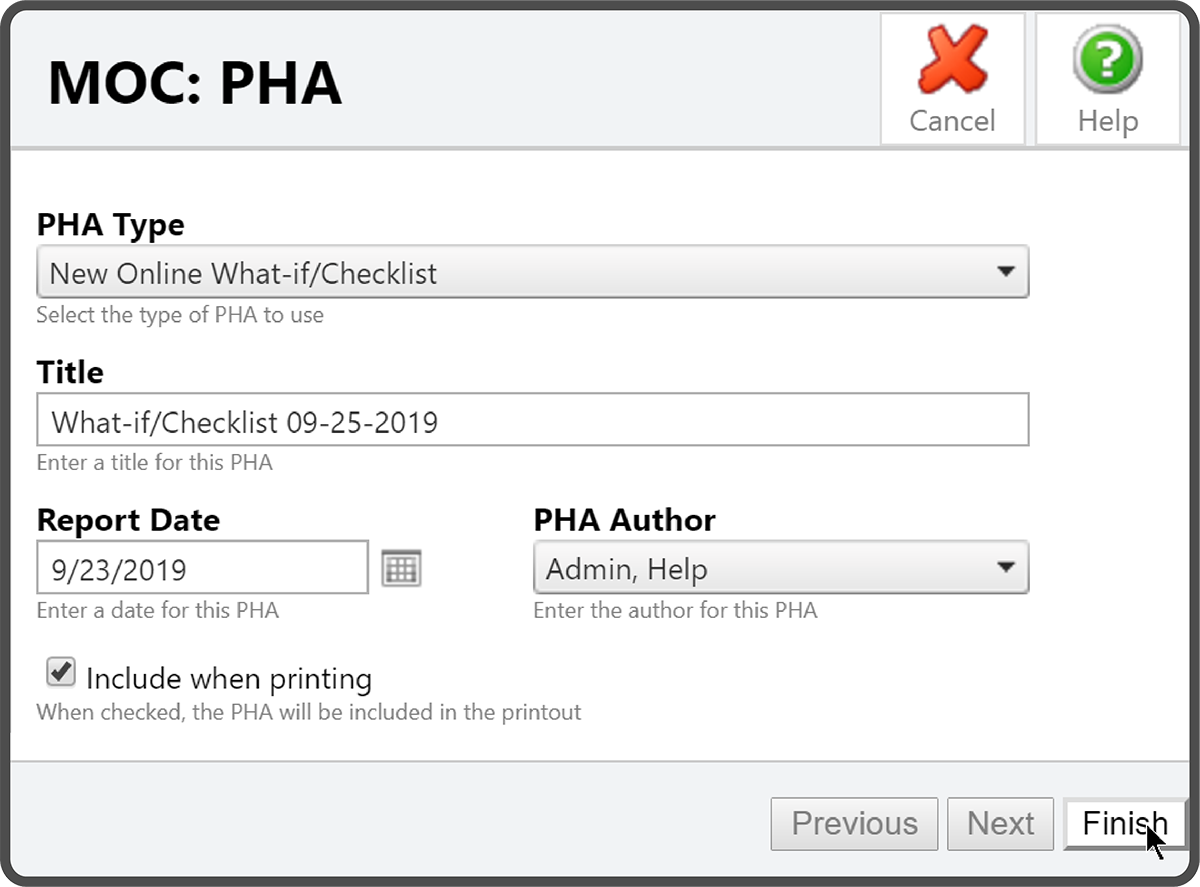Click the "MOC: PHA" dialog heading
Screen dimensions: 1200x887
coord(195,83)
